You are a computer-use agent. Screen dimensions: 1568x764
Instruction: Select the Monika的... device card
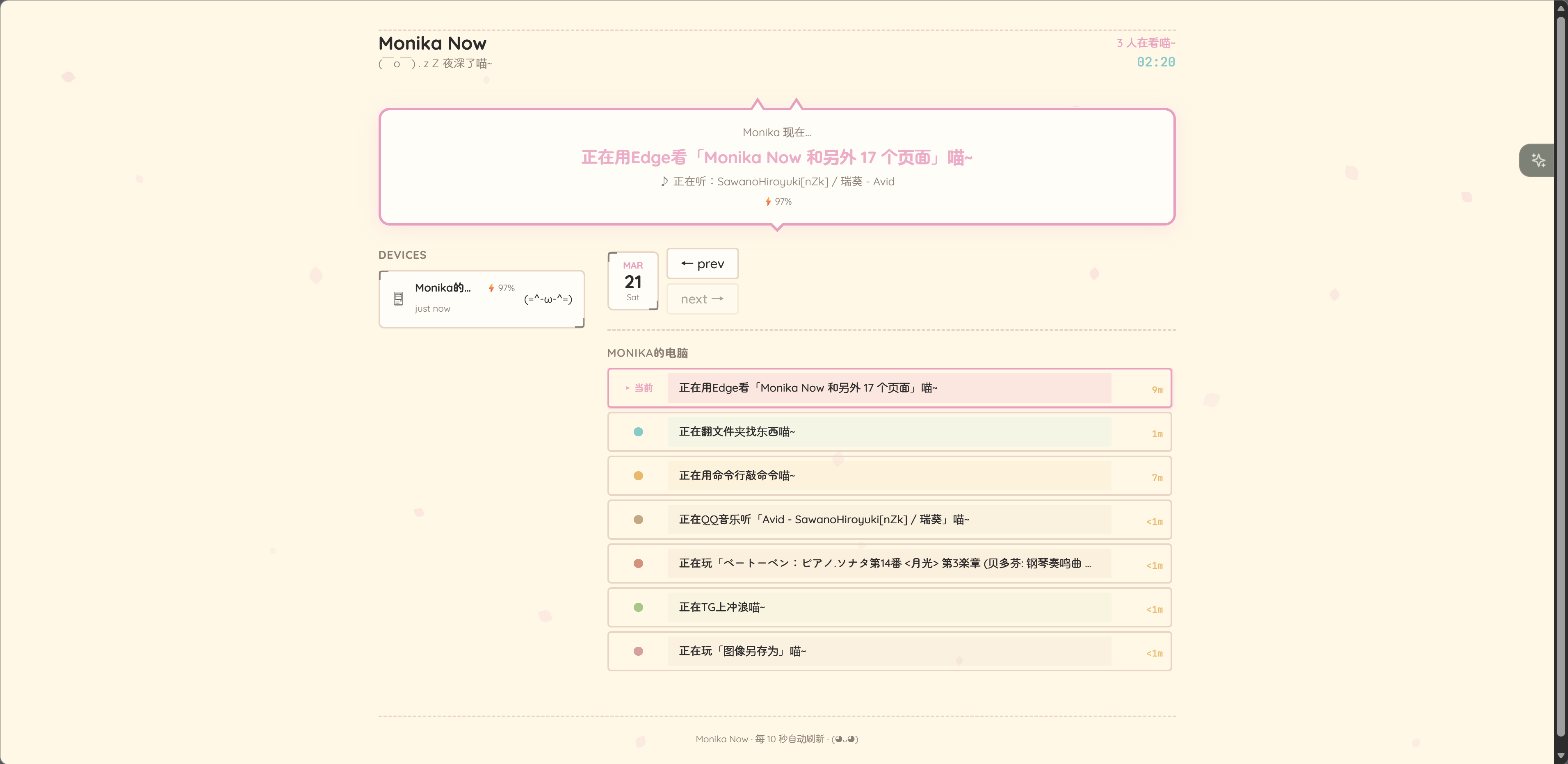point(482,299)
